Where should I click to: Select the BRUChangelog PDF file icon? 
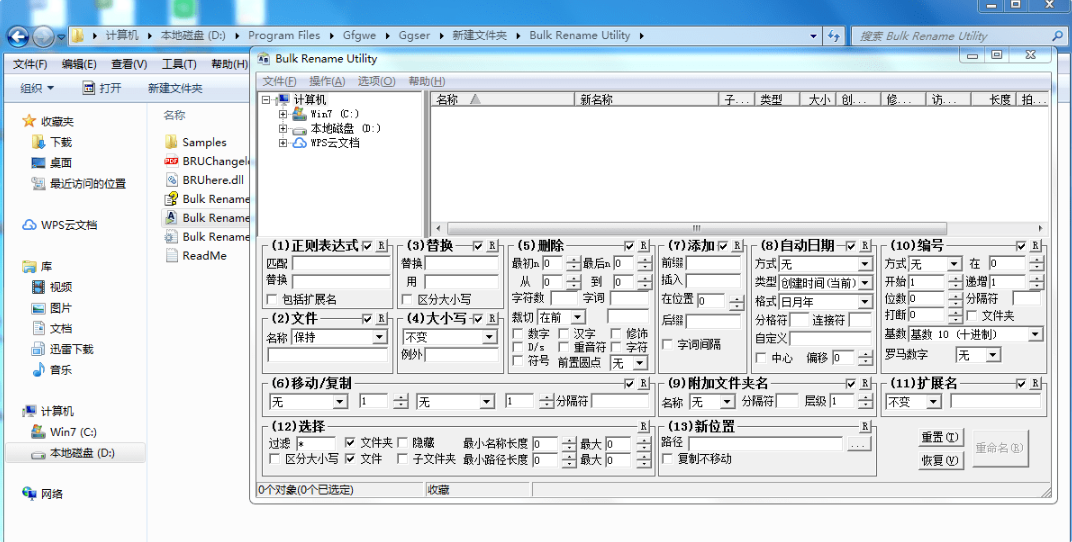coord(171,161)
